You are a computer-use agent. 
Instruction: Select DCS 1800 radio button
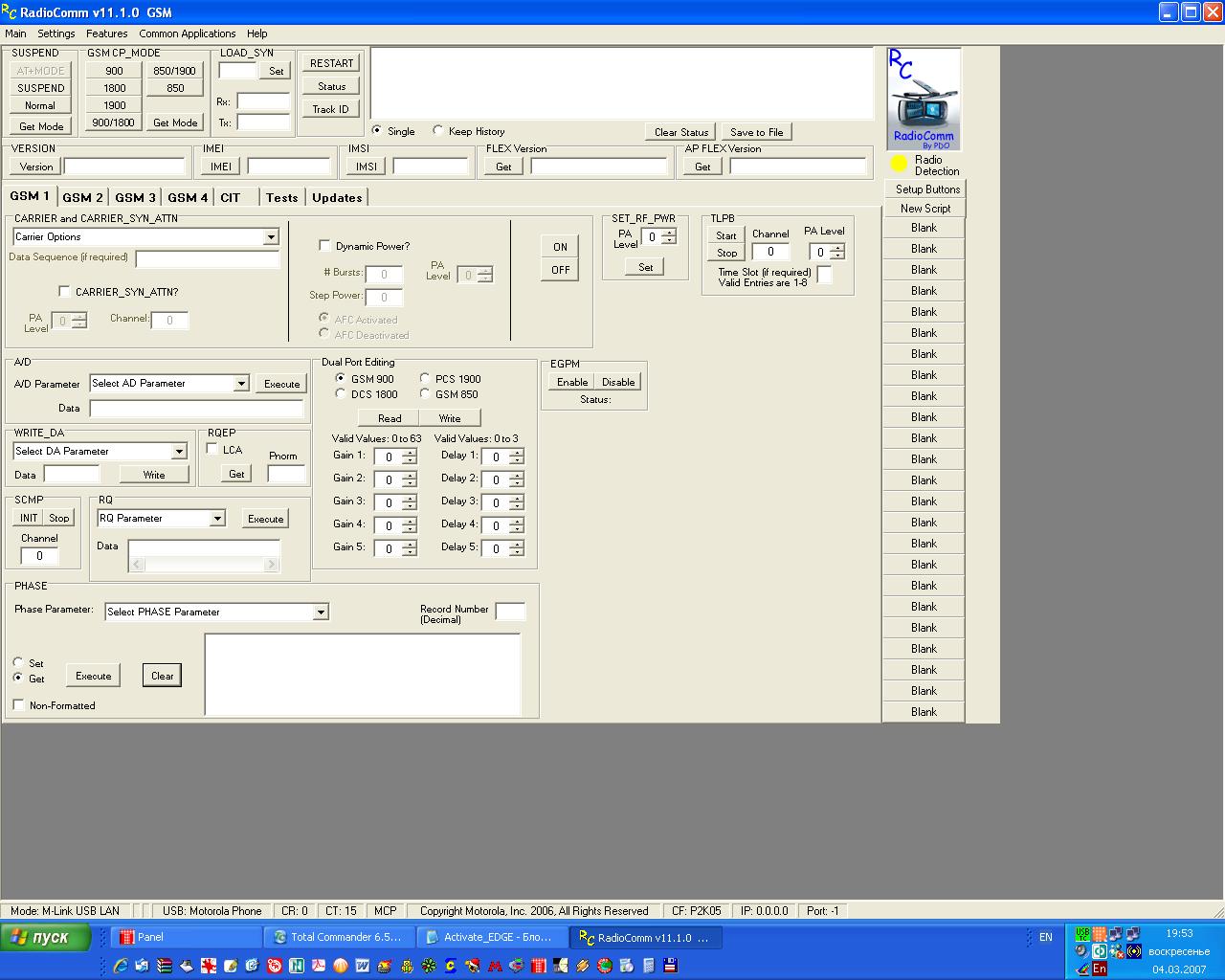[341, 393]
